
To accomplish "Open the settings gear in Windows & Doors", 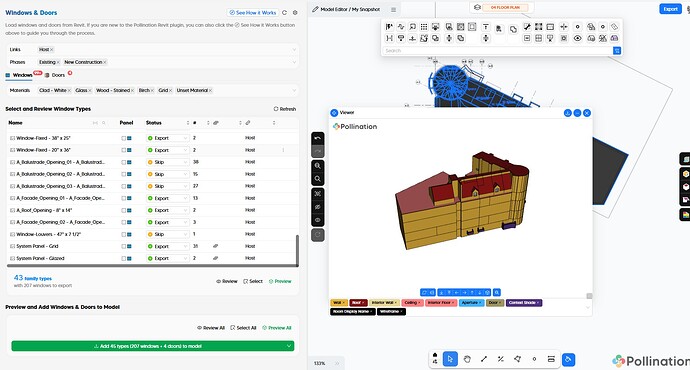I will point(295,13).
